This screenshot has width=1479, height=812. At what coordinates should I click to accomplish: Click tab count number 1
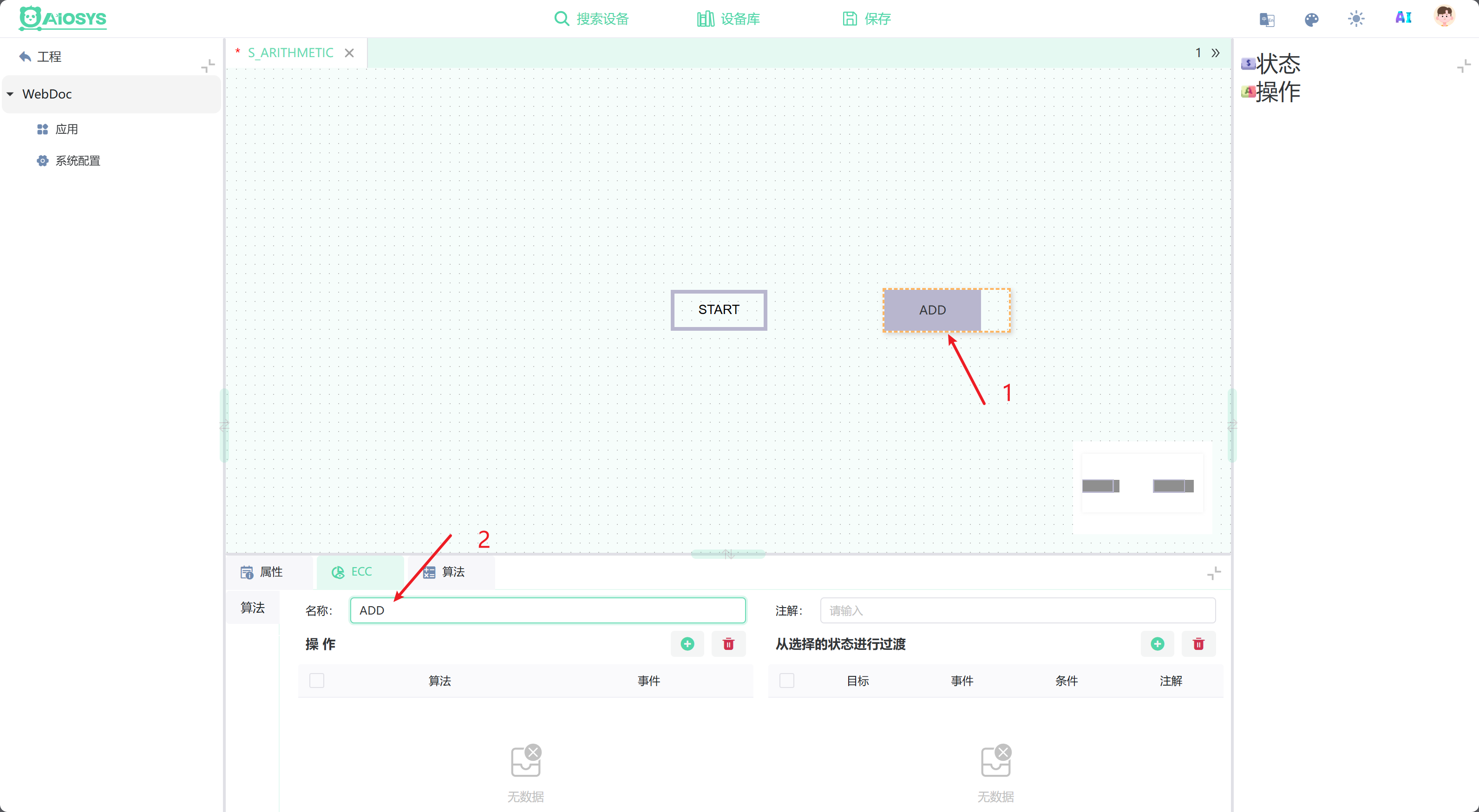pyautogui.click(x=1198, y=53)
